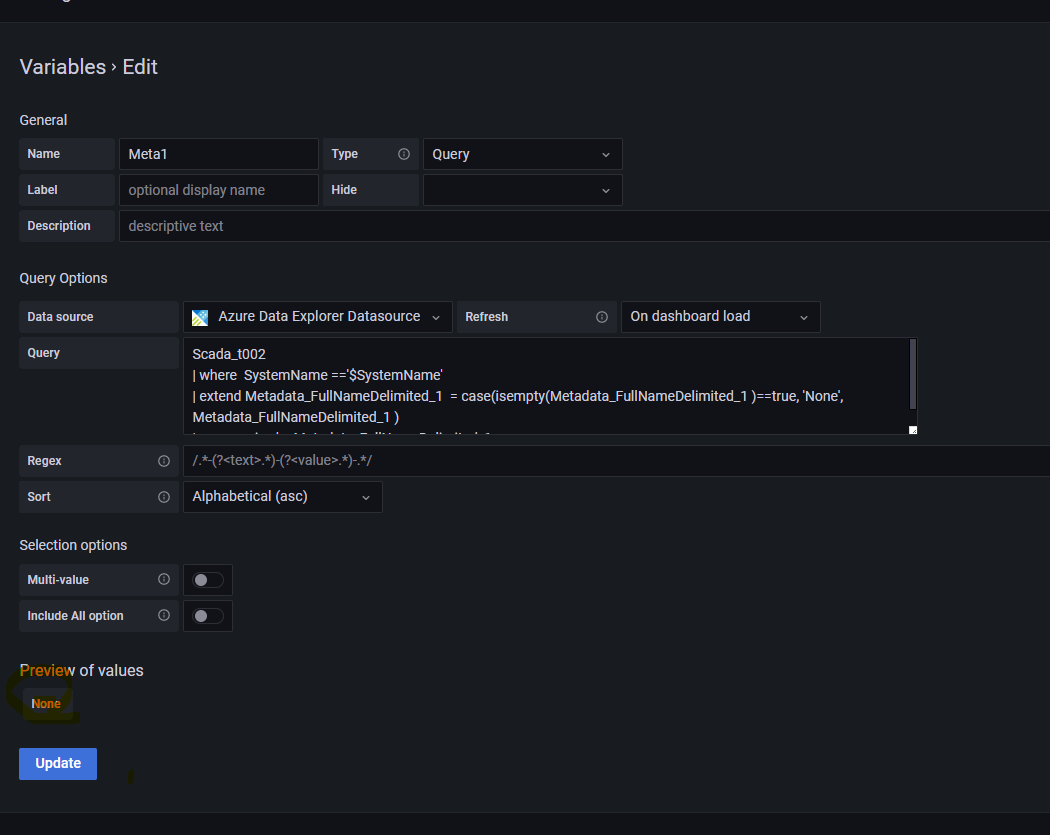
Task: Open the Refresh dropdown set to On dashboard load
Action: (720, 316)
